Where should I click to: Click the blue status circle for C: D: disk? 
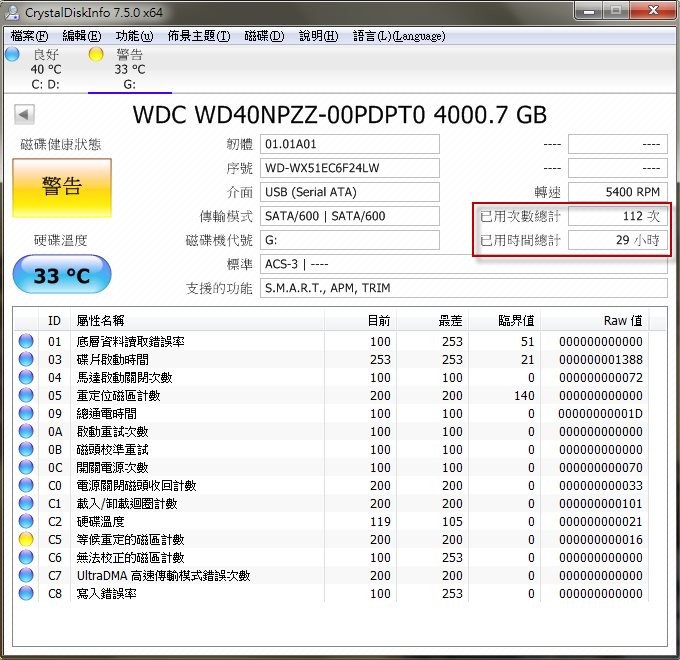pyautogui.click(x=12, y=55)
